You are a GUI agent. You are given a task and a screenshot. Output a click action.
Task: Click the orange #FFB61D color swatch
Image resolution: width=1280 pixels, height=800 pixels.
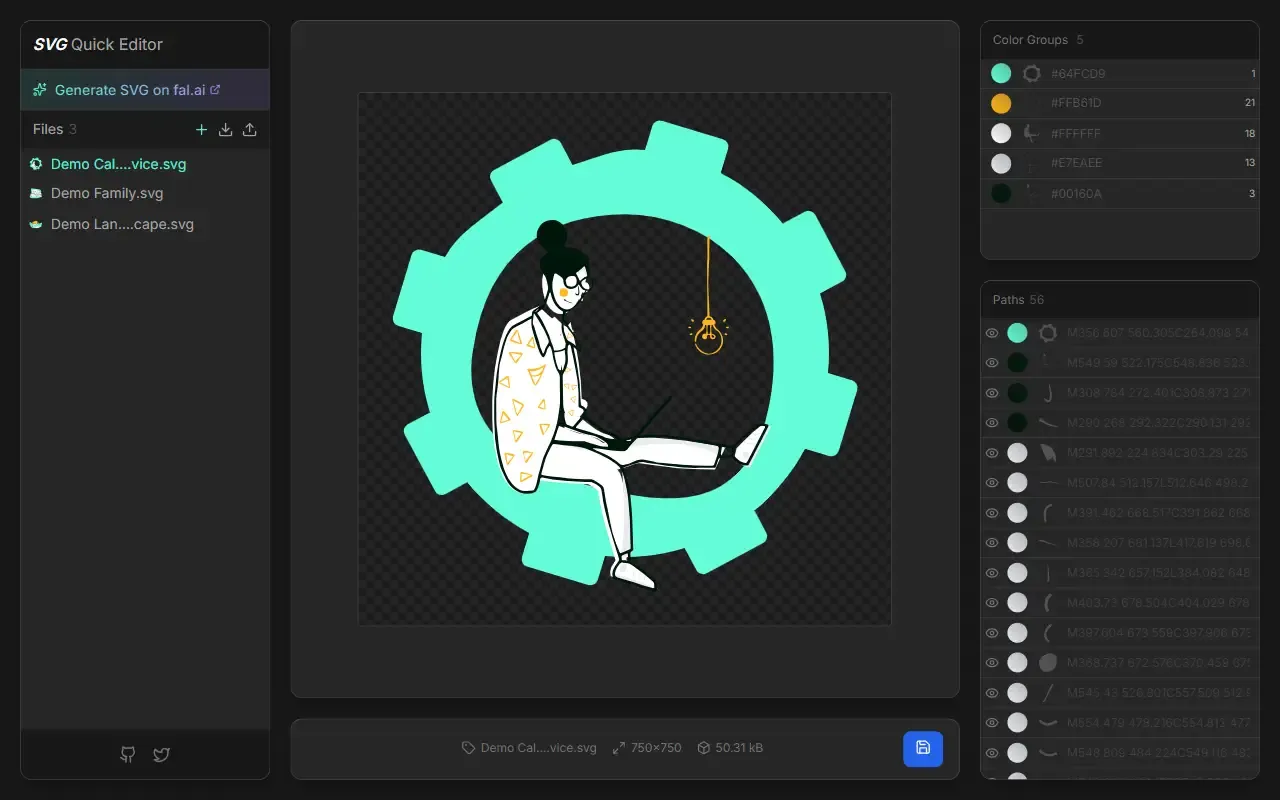(x=1001, y=103)
